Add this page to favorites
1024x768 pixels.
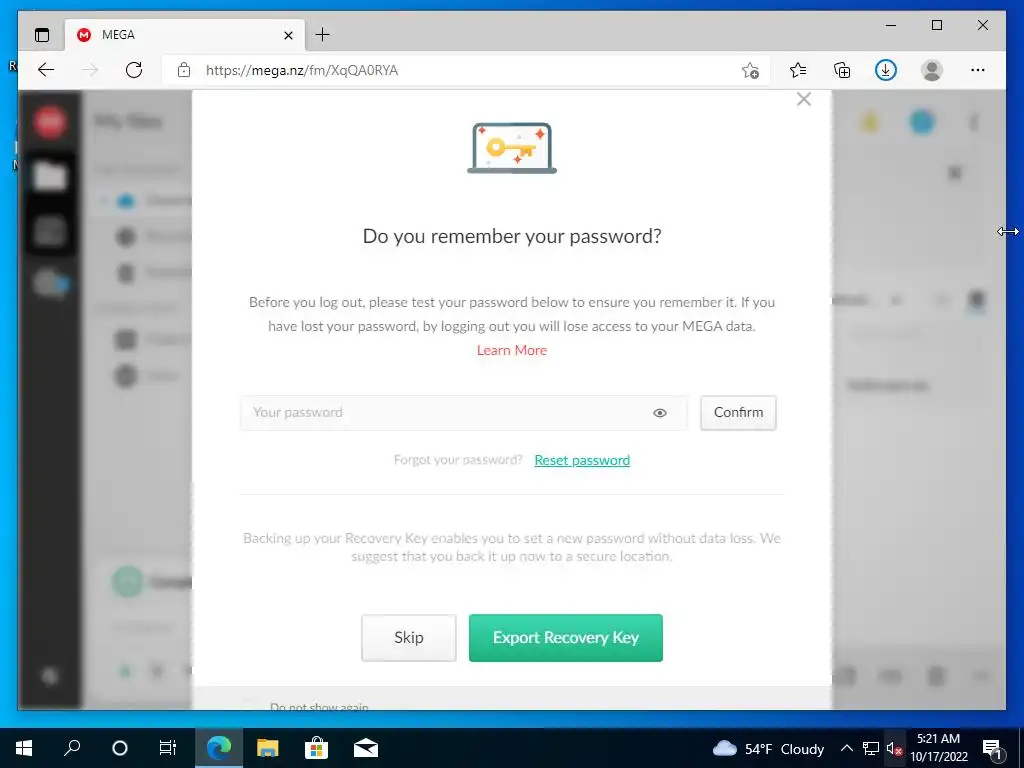click(750, 70)
